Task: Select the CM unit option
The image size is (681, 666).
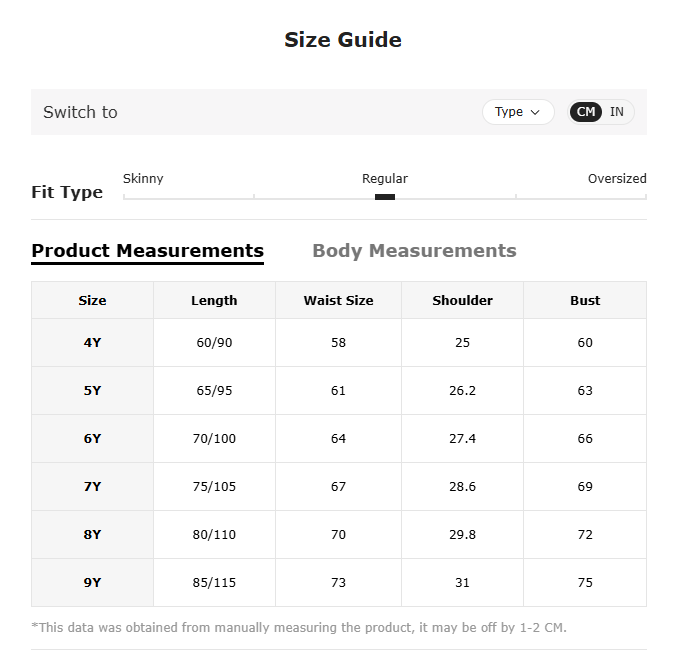Action: click(585, 112)
